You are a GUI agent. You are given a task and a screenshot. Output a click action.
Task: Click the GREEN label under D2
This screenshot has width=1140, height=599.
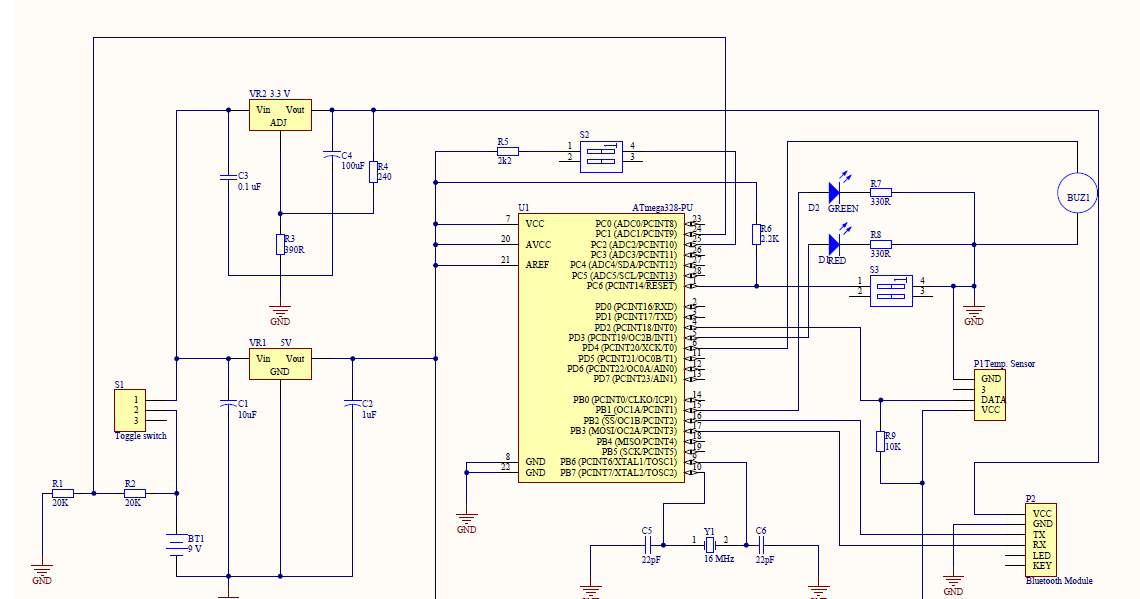[x=843, y=208]
